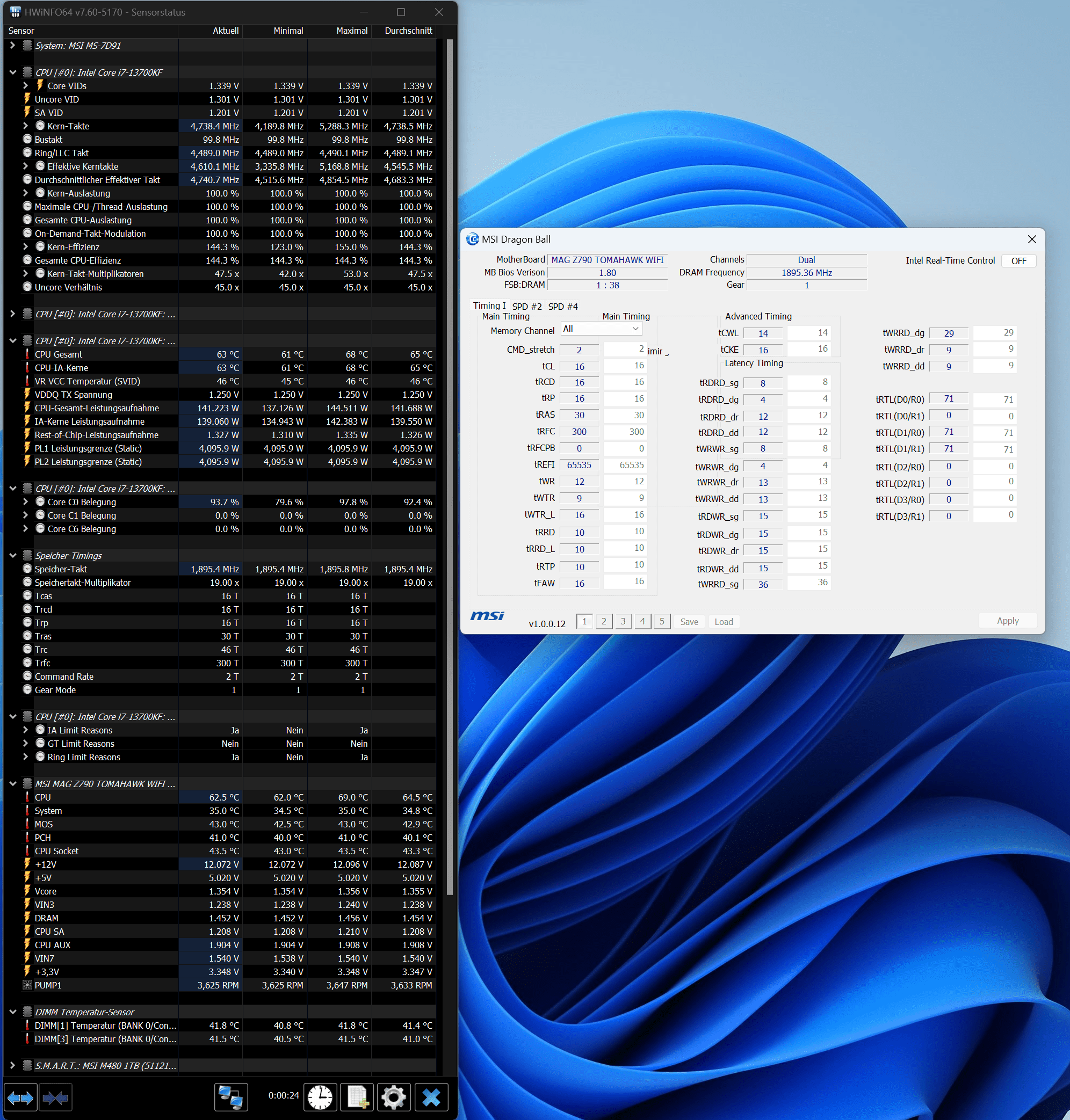Expand the Kern-Takte row
The width and height of the screenshot is (1070, 1120).
[x=26, y=126]
